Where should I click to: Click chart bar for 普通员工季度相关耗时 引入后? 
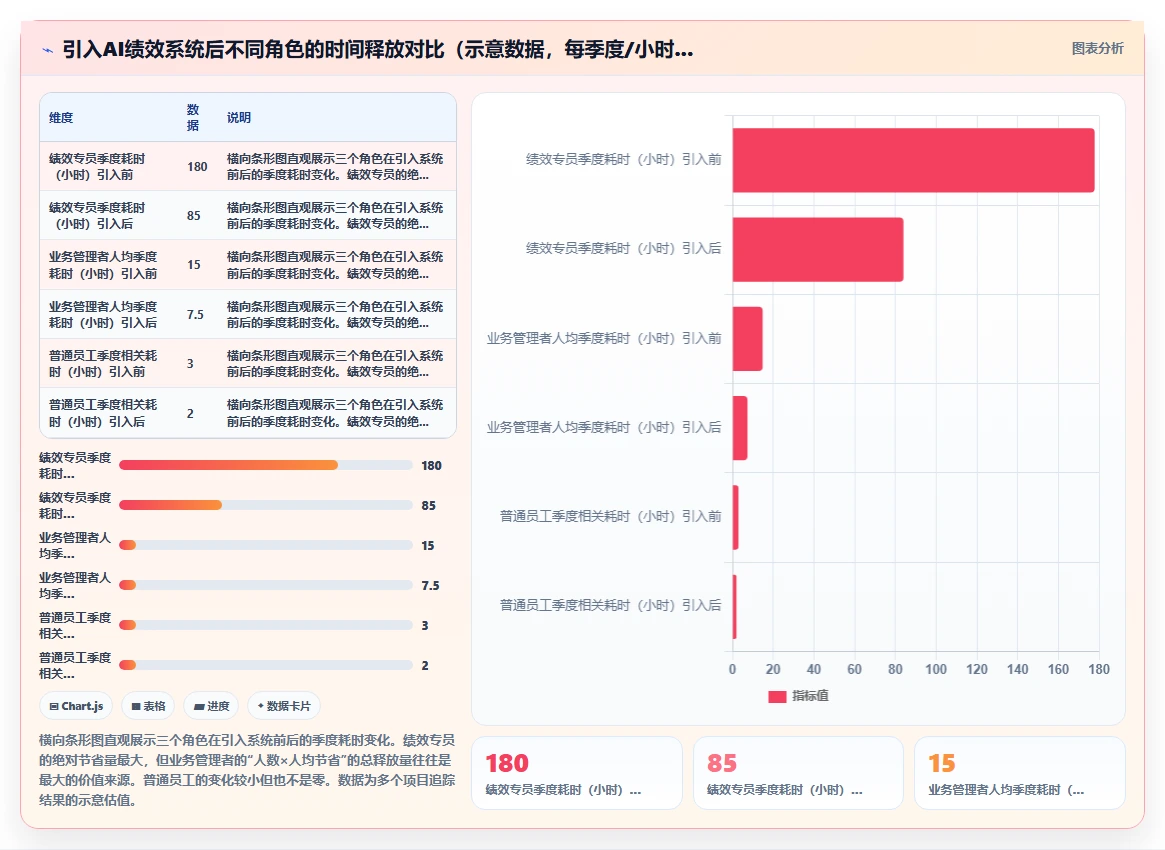(735, 606)
